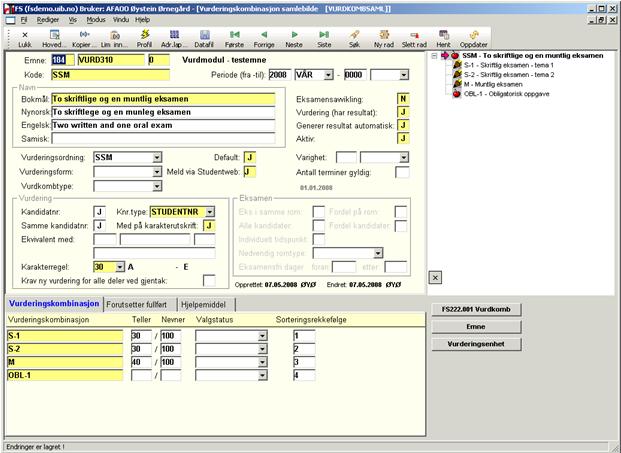The height and width of the screenshot is (453, 621).
Task: Add a new row with Ny rad
Action: coord(383,39)
